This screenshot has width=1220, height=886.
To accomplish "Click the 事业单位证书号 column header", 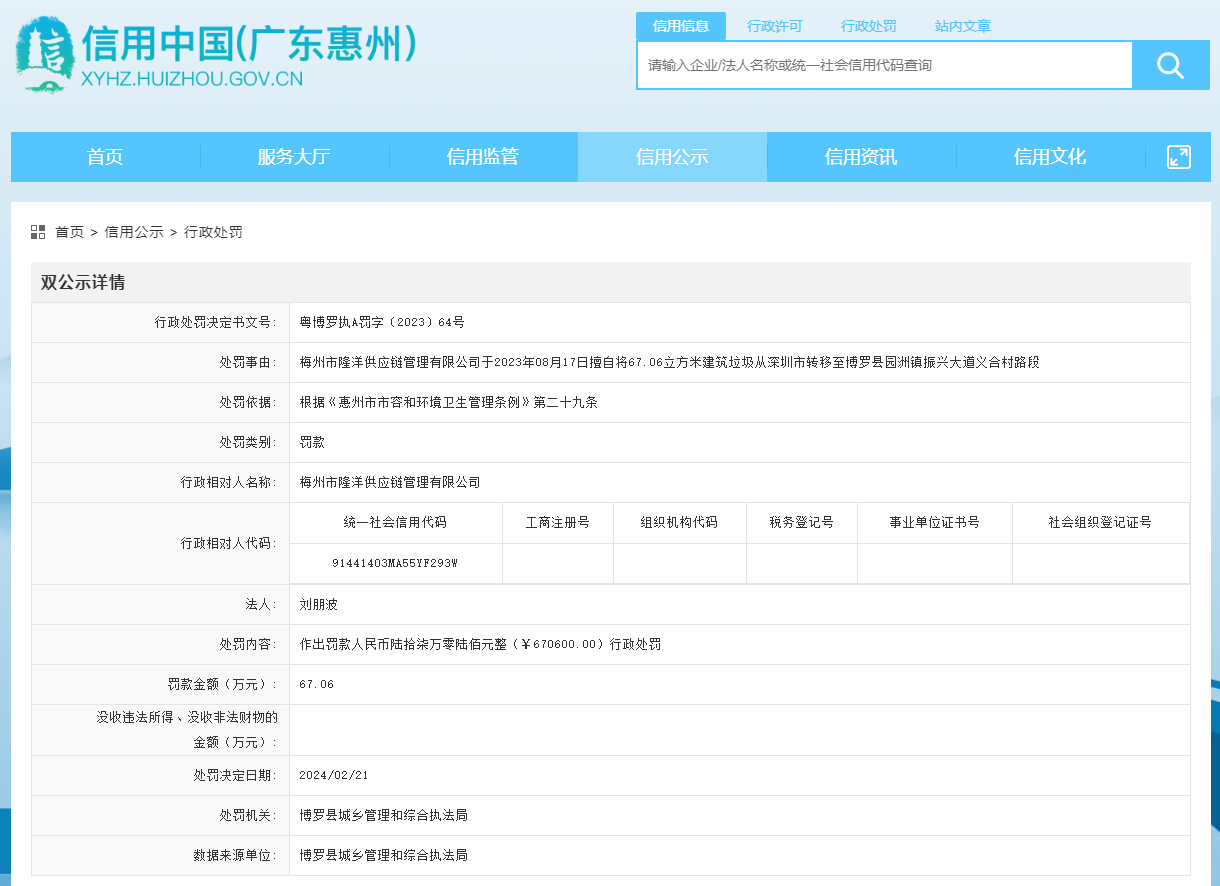I will (934, 522).
